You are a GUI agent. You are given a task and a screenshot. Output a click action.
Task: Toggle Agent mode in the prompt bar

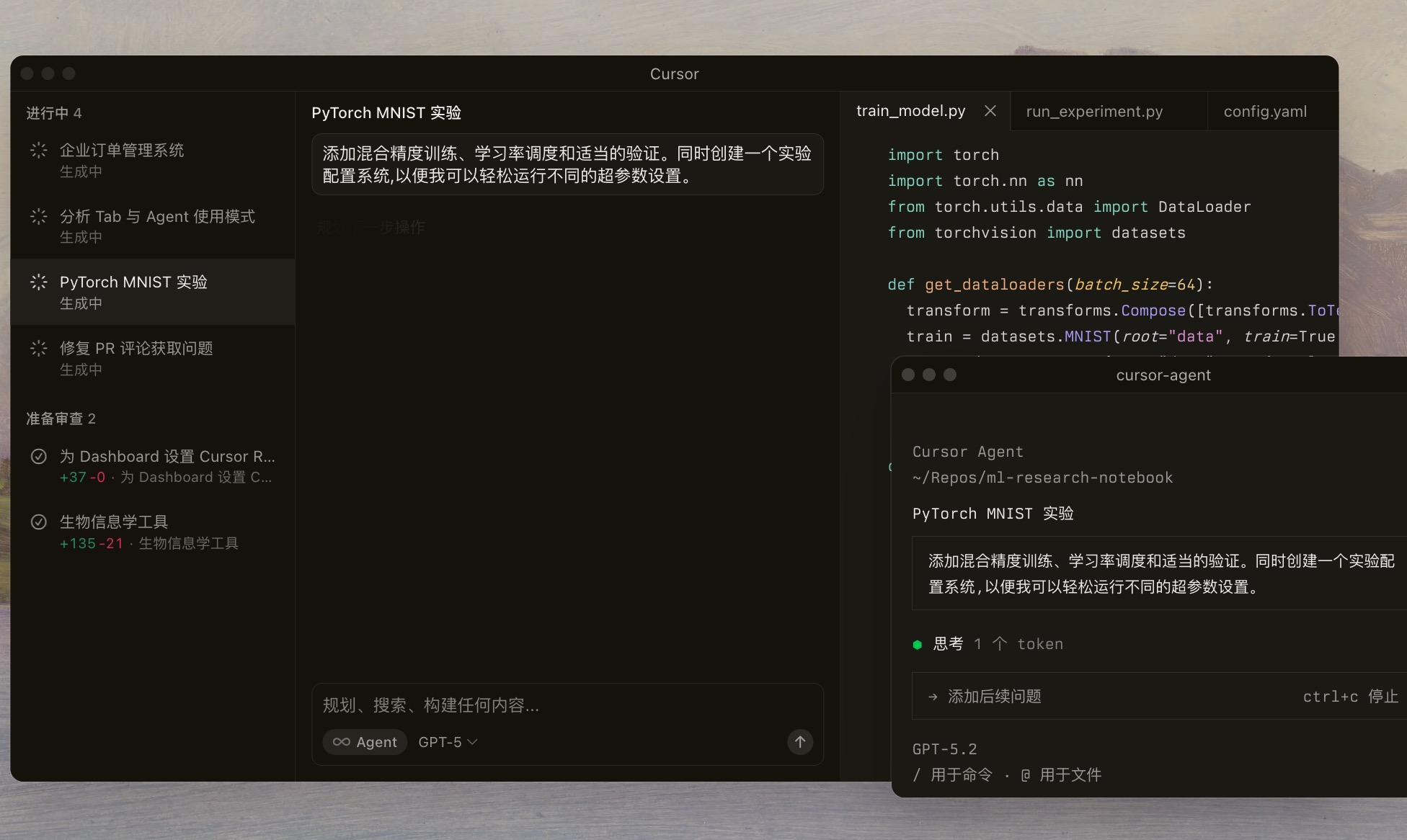[365, 741]
